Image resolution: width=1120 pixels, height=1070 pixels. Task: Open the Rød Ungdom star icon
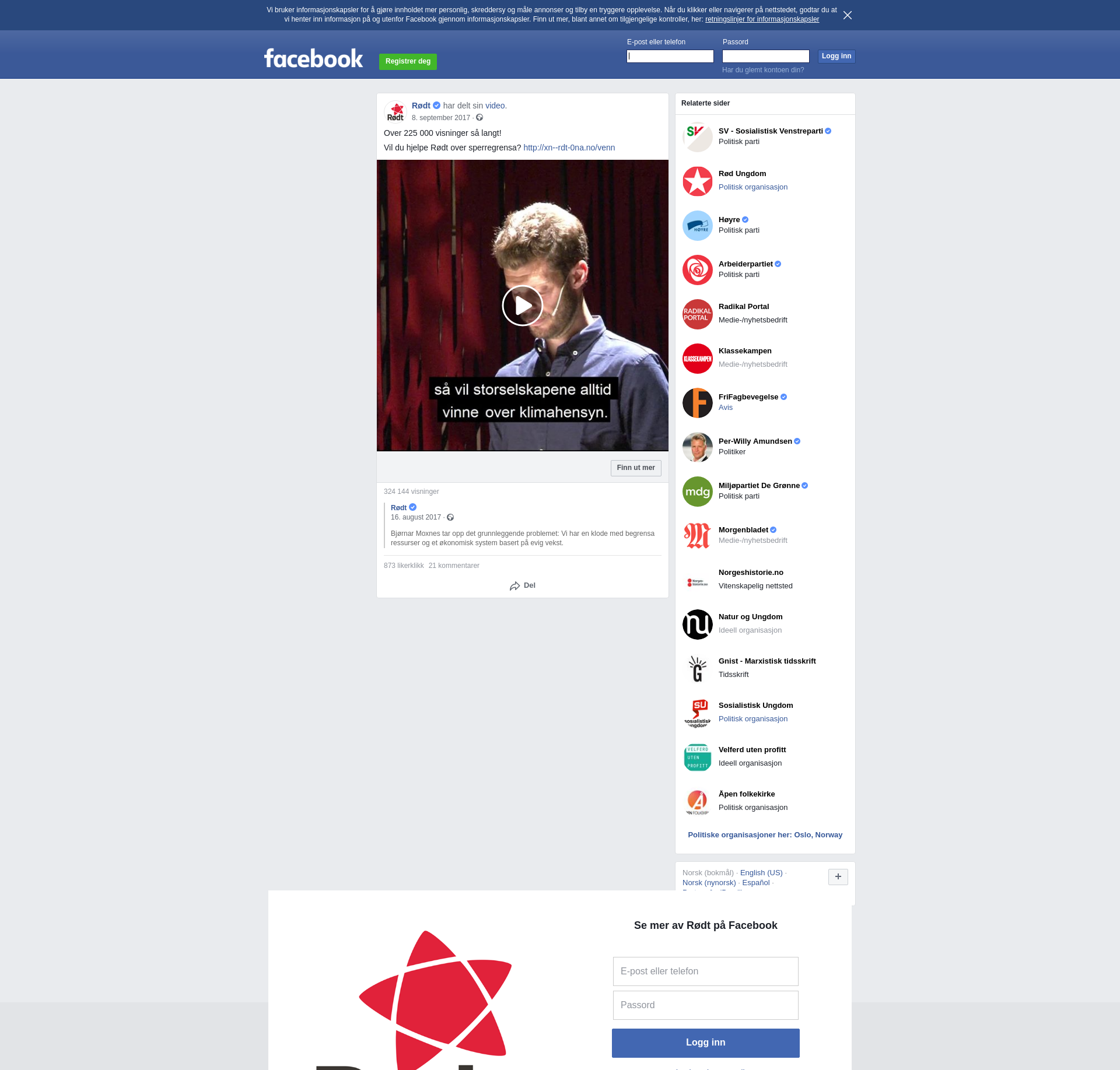click(697, 181)
